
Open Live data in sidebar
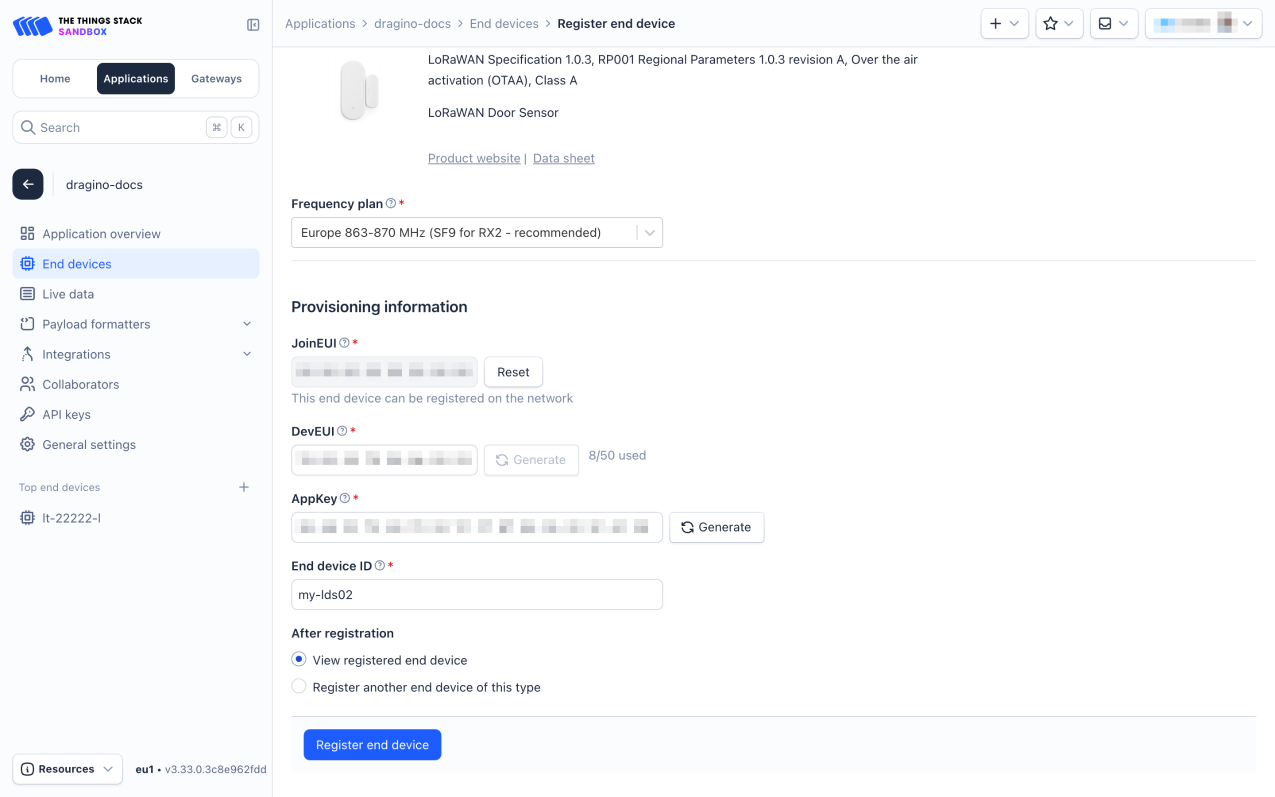[136, 294]
